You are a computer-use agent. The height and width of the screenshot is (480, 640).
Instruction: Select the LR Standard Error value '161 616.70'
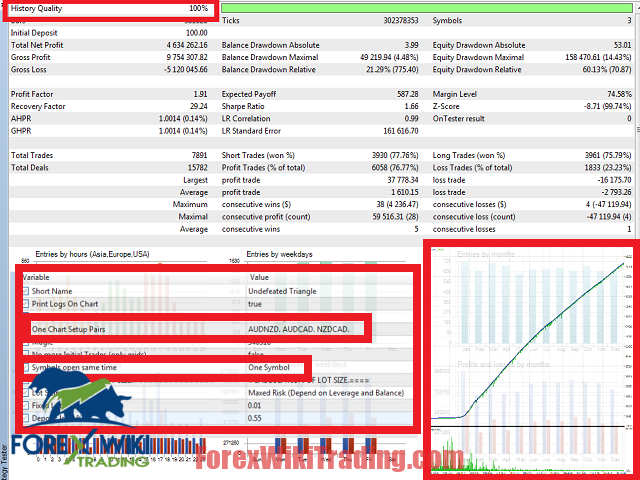point(401,131)
